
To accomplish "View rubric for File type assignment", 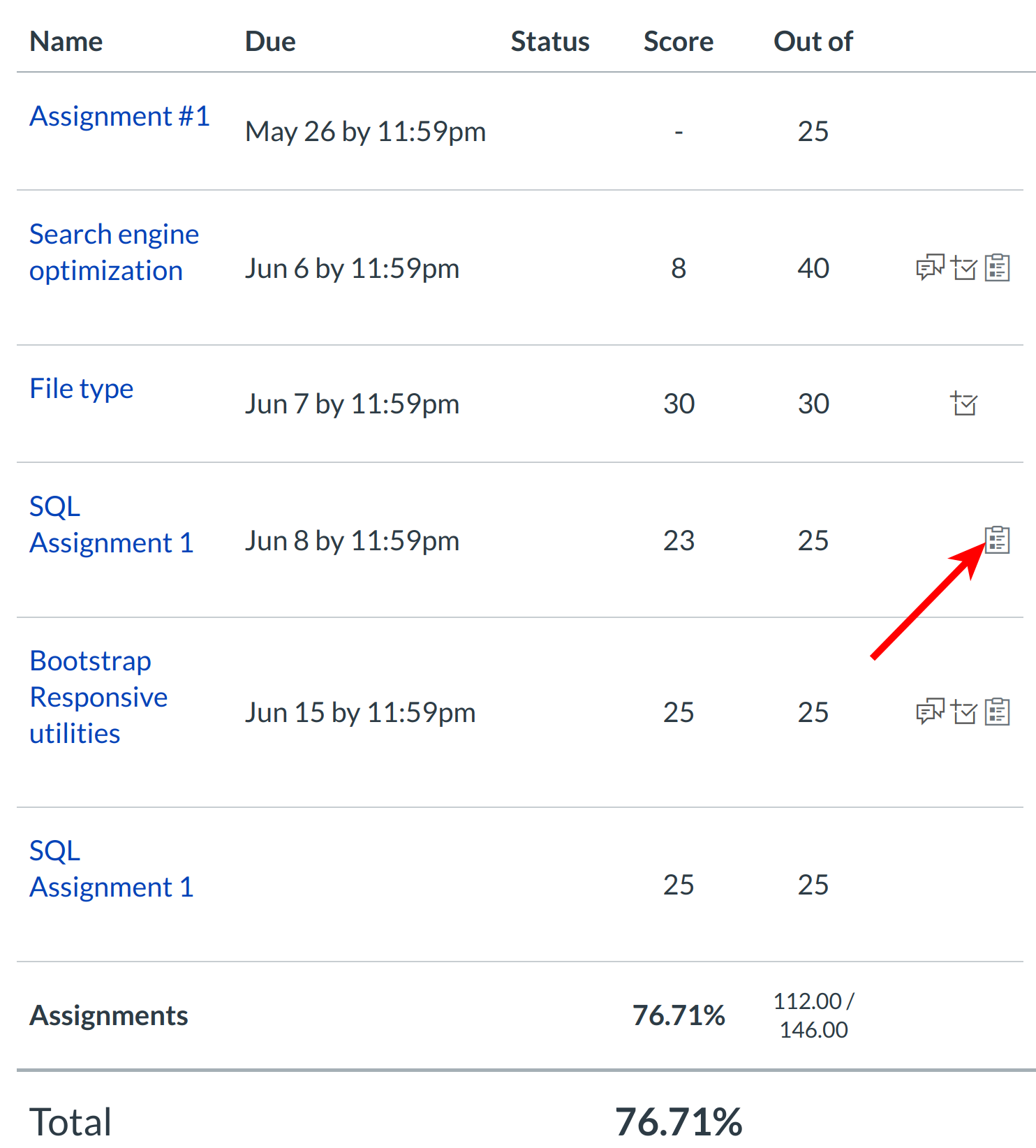I will coord(963,404).
